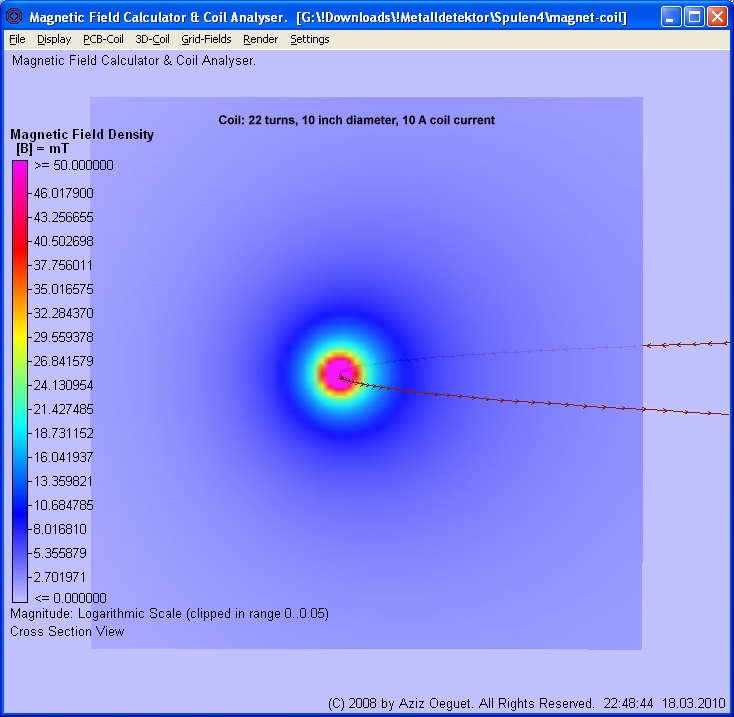Click the '16.041937' legend value

64,457
